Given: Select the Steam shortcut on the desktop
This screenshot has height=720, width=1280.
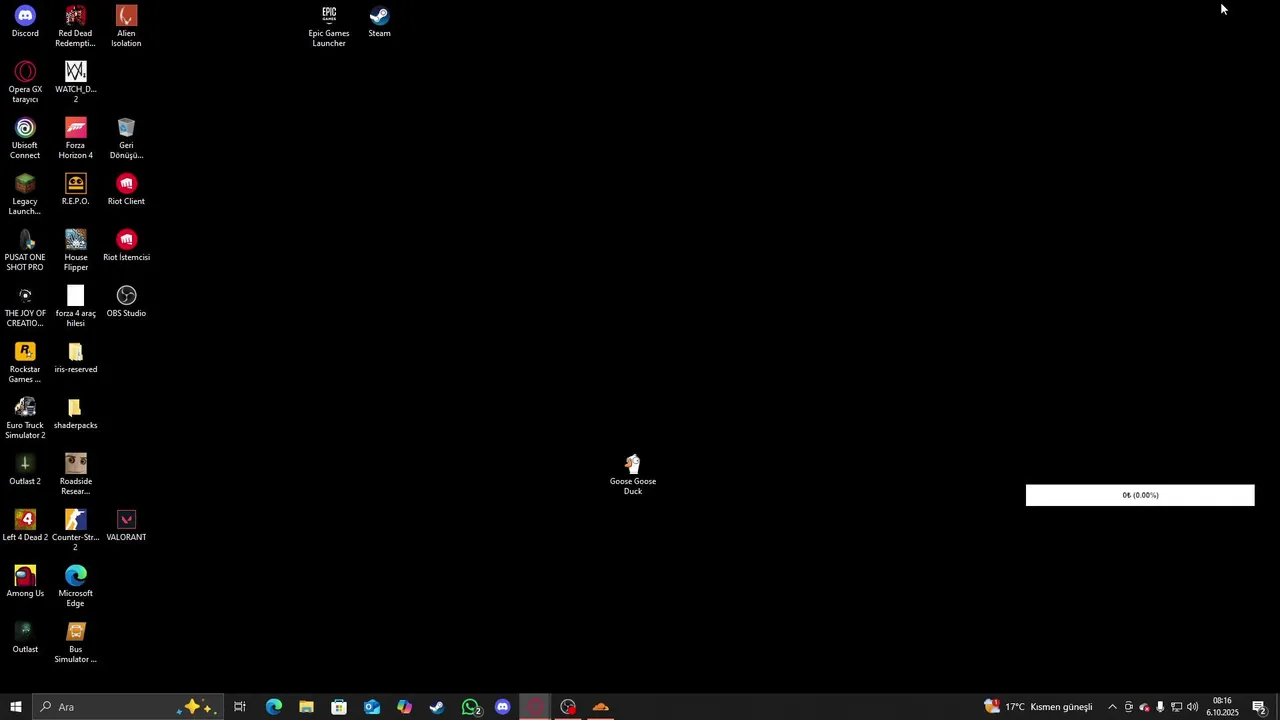Looking at the screenshot, I should pos(379,23).
